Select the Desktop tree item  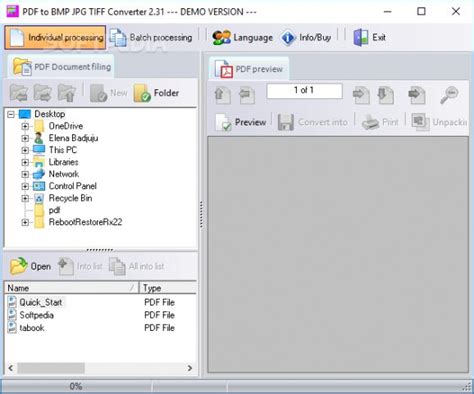50,114
